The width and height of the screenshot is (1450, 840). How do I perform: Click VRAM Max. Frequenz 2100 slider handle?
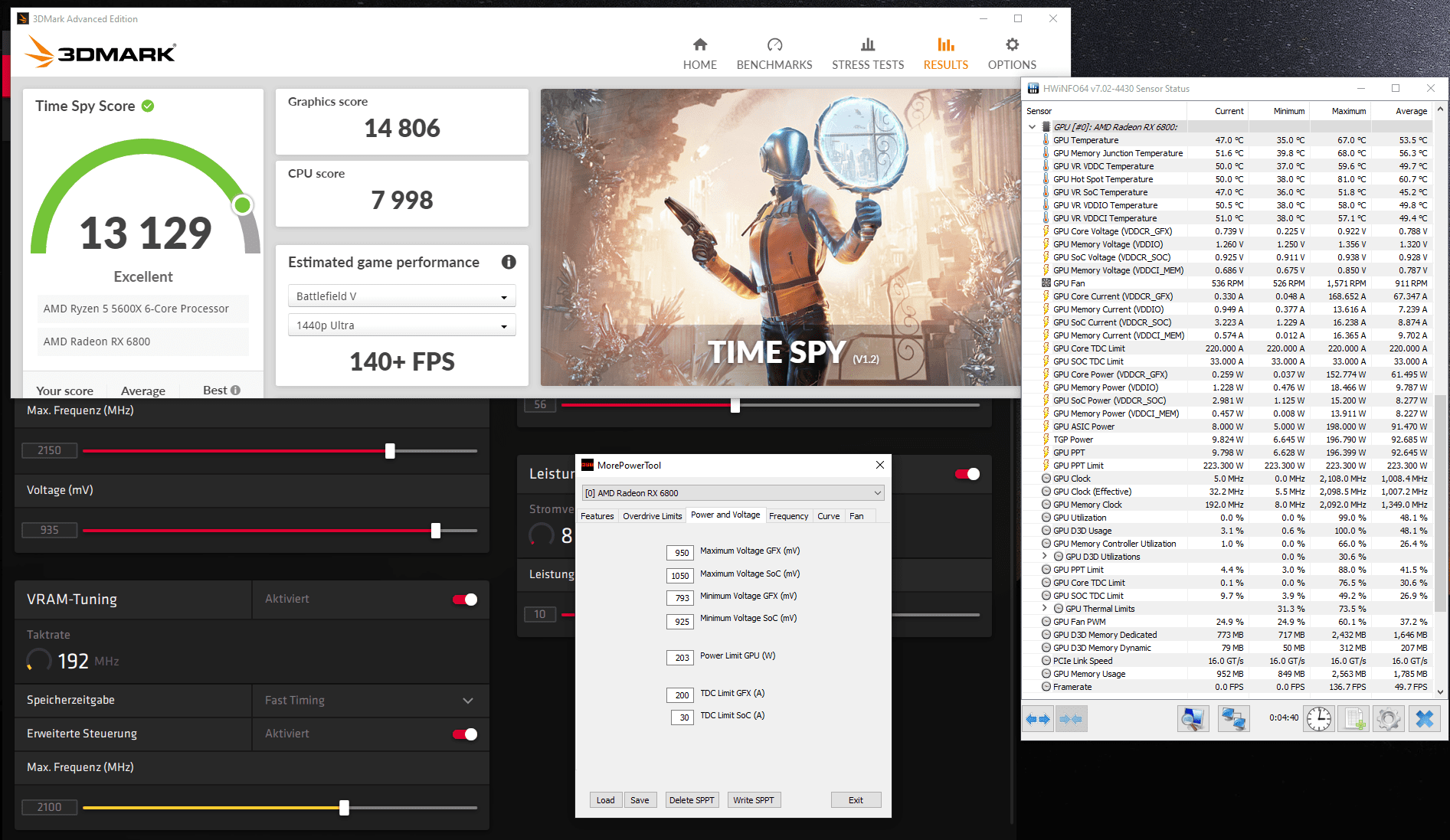(x=344, y=808)
